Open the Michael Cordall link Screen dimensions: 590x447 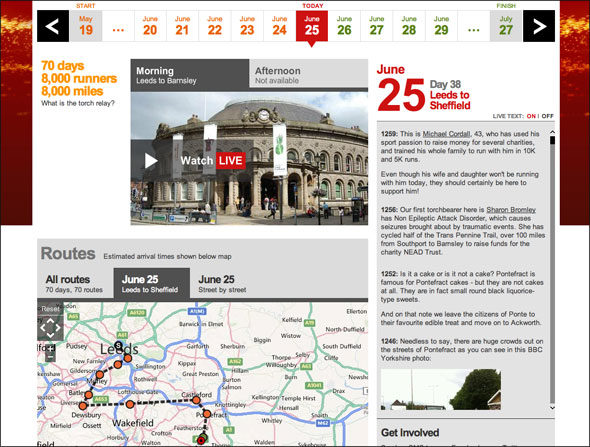point(446,134)
